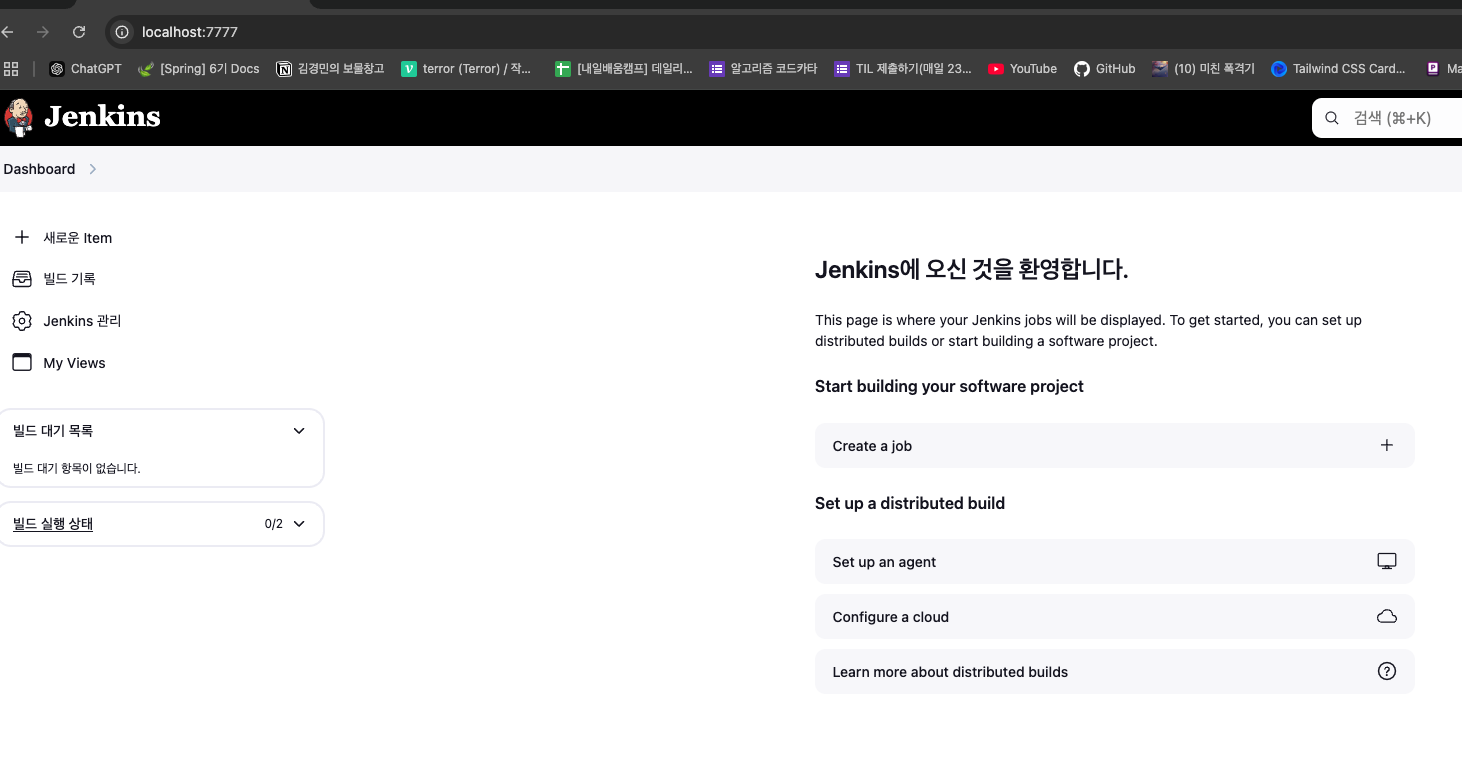The image size is (1462, 766).
Task: Click the magnifying glass in the search bar
Action: 1331,117
